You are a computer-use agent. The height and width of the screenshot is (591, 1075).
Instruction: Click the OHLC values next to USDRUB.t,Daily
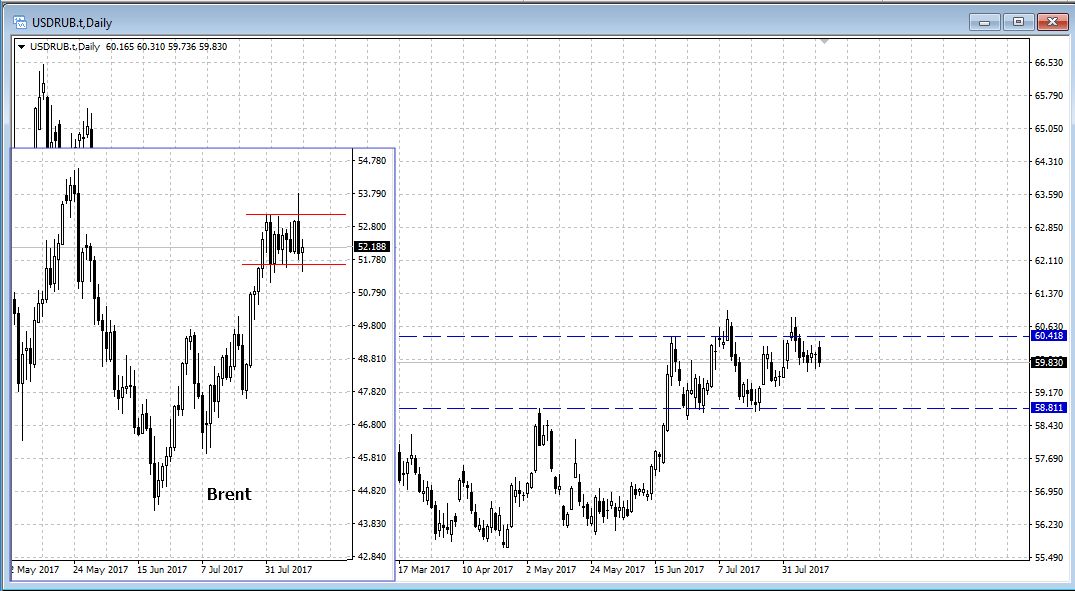165,46
